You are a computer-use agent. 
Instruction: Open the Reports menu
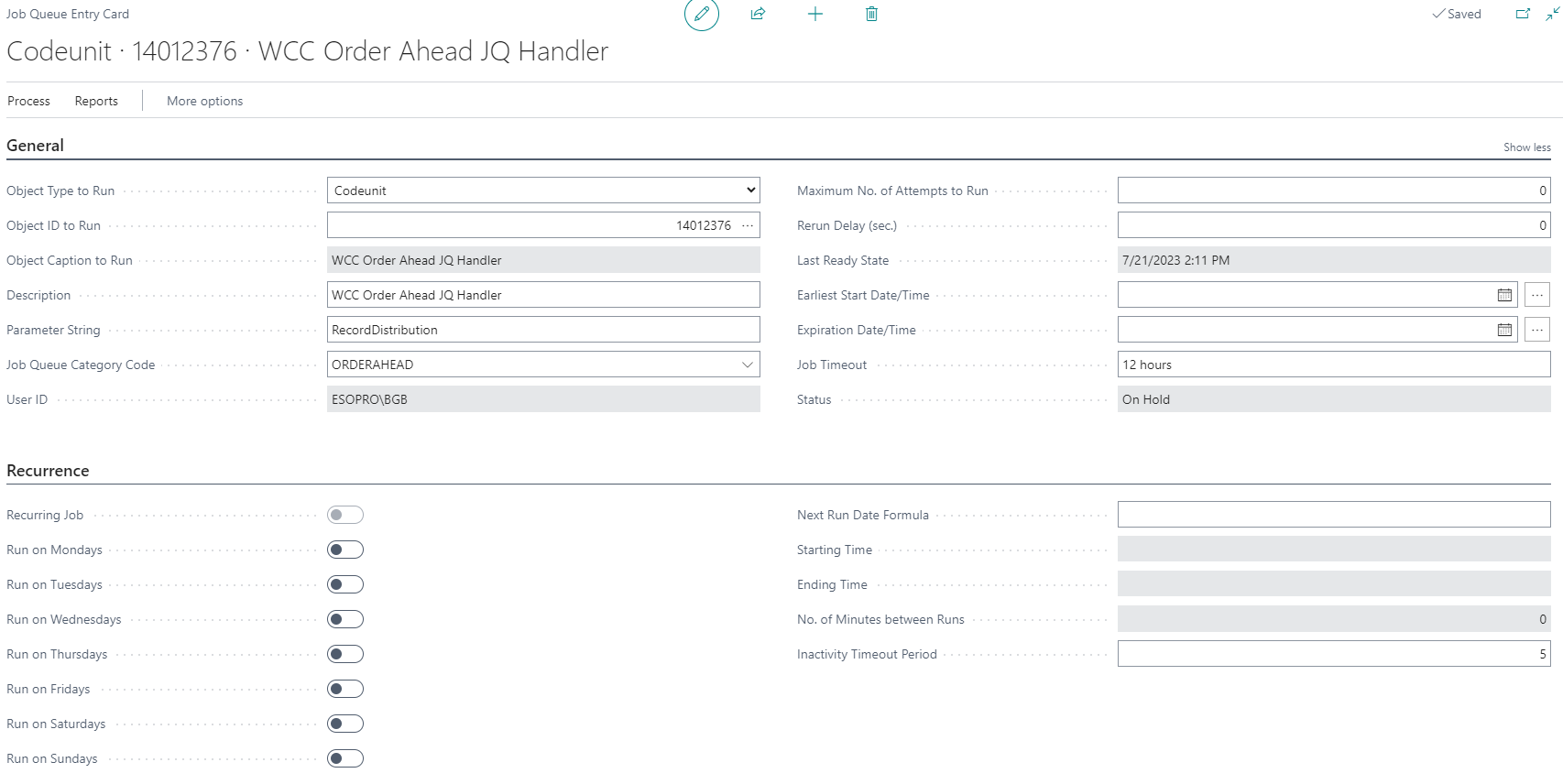tap(96, 101)
